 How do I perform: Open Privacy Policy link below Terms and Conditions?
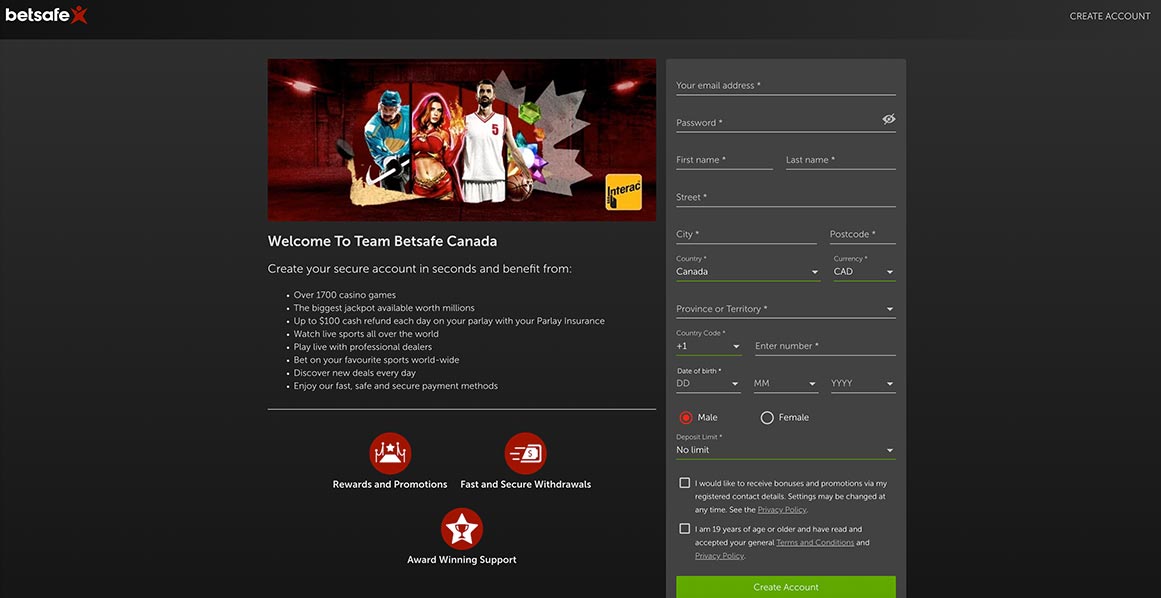click(719, 556)
